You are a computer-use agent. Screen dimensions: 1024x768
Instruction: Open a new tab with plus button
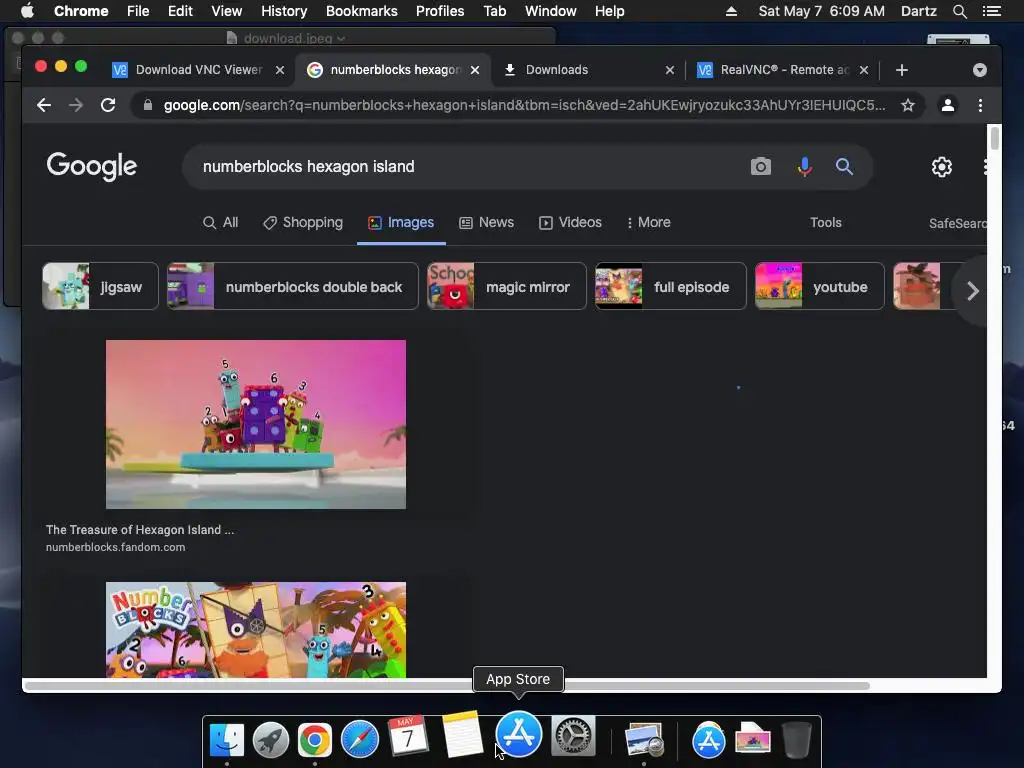pyautogui.click(x=902, y=70)
